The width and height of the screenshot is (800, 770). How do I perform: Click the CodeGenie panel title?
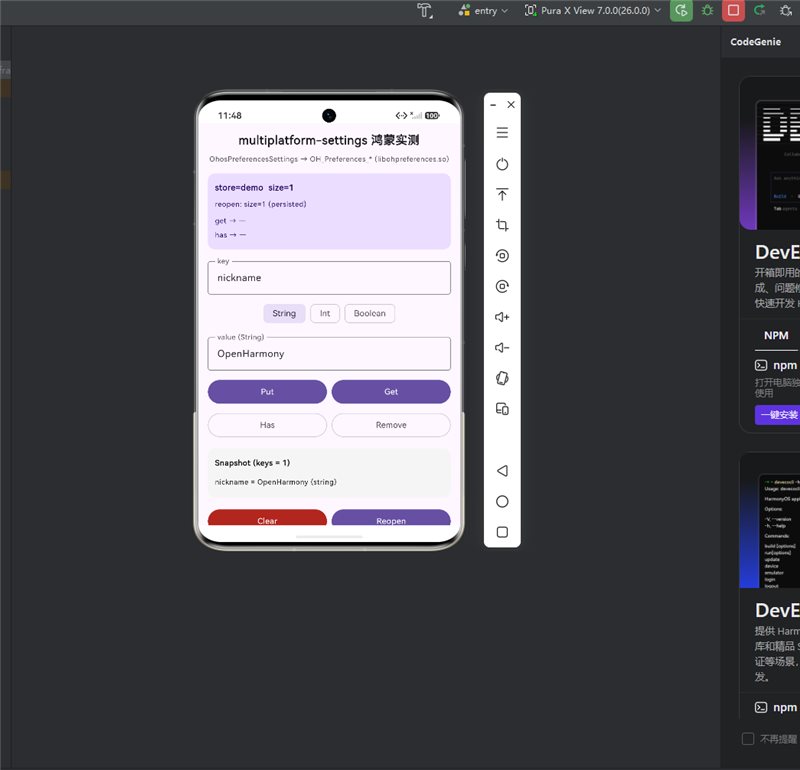click(x=756, y=42)
